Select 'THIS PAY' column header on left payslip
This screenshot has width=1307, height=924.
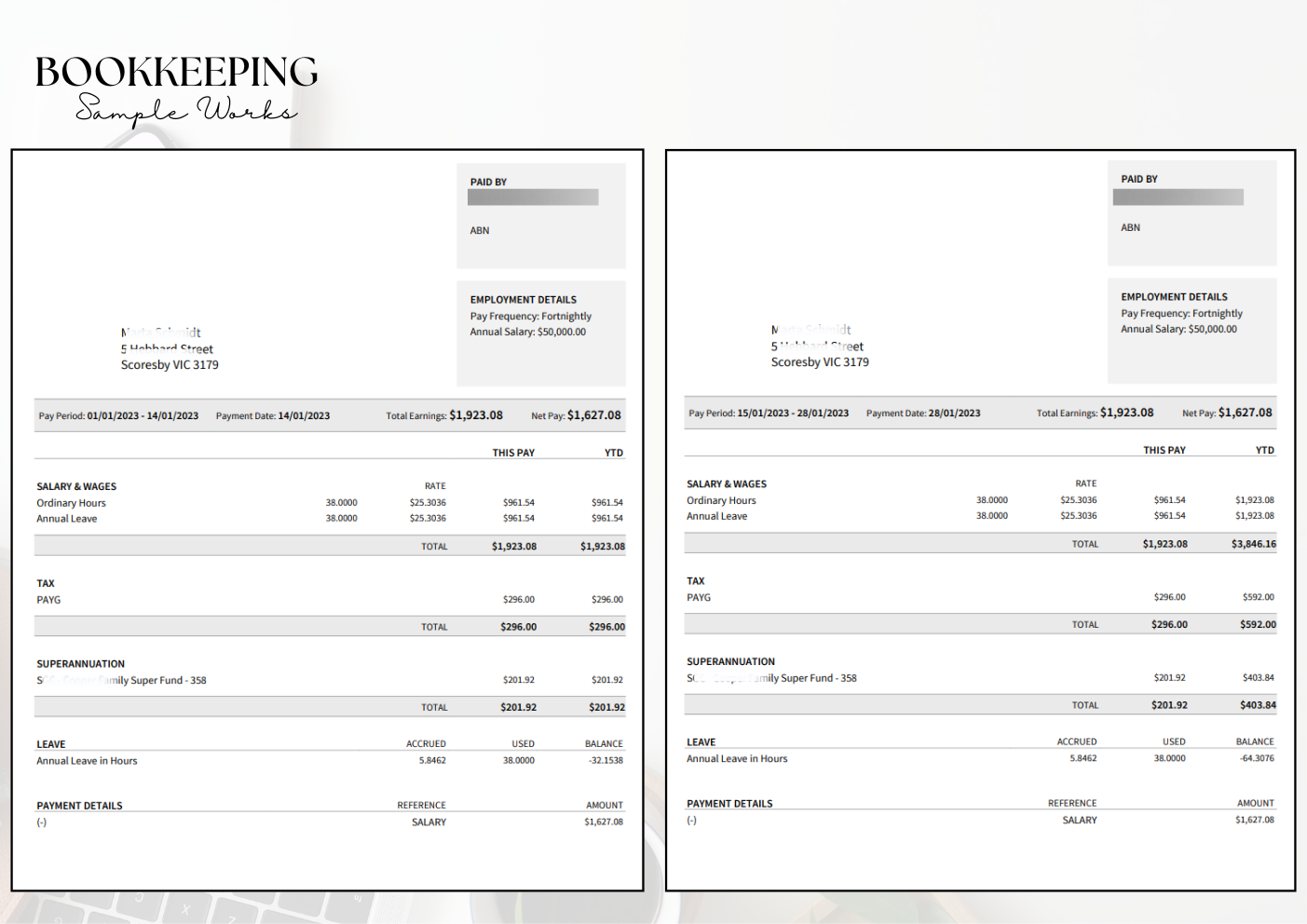(513, 454)
